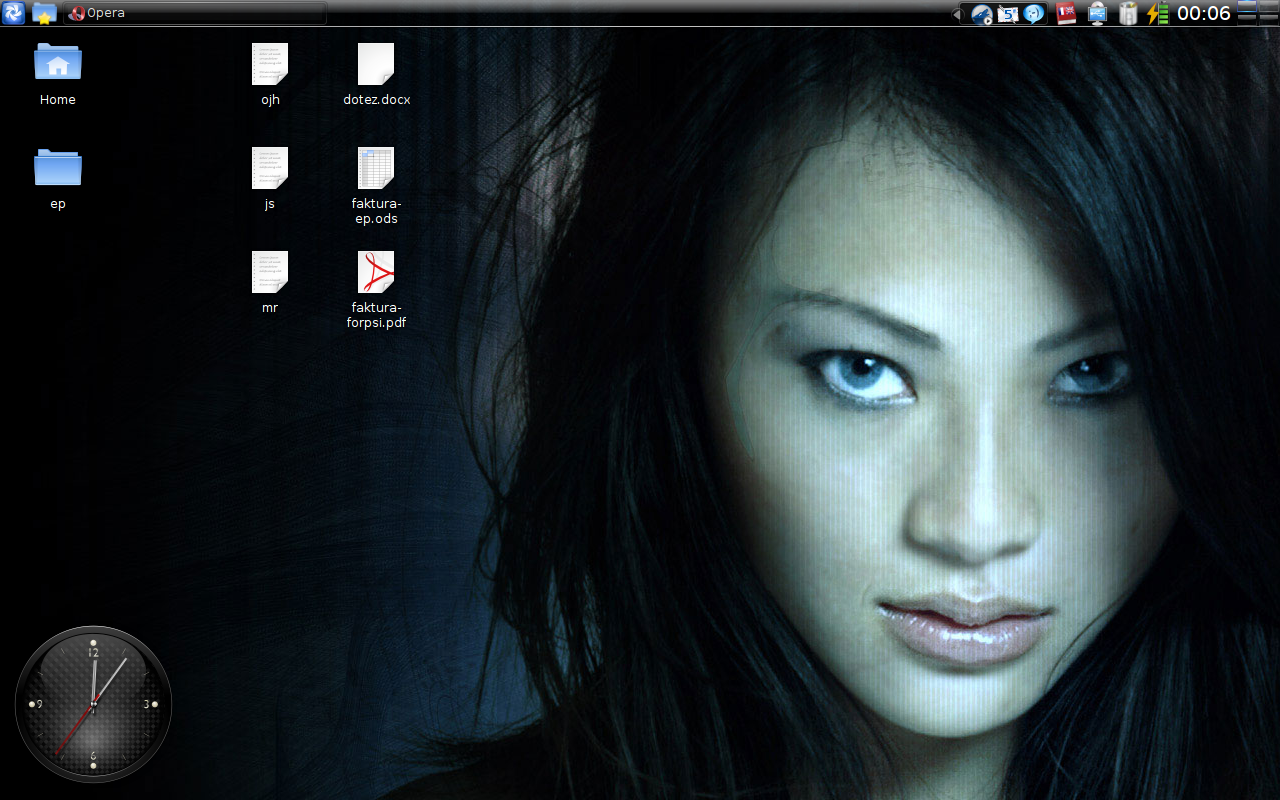The width and height of the screenshot is (1280, 800).
Task: Click the Amarok wolf tray icon
Action: [x=982, y=14]
